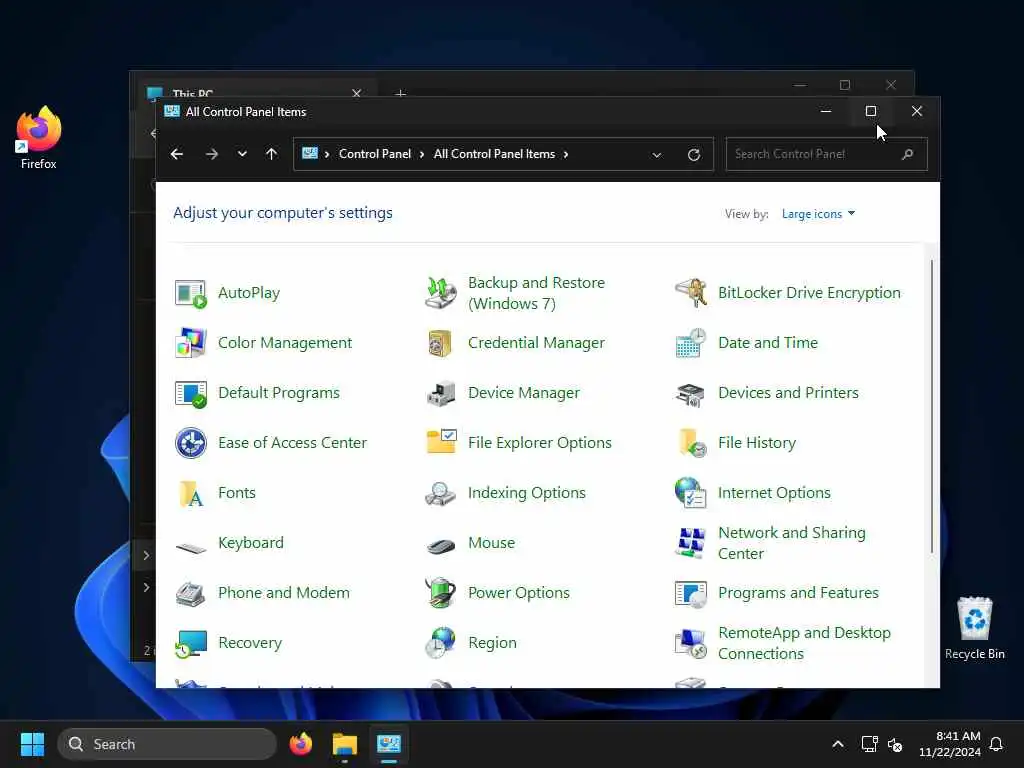Image resolution: width=1024 pixels, height=768 pixels.
Task: Expand chevron after Control Panel breadcrumb
Action: [x=422, y=155]
